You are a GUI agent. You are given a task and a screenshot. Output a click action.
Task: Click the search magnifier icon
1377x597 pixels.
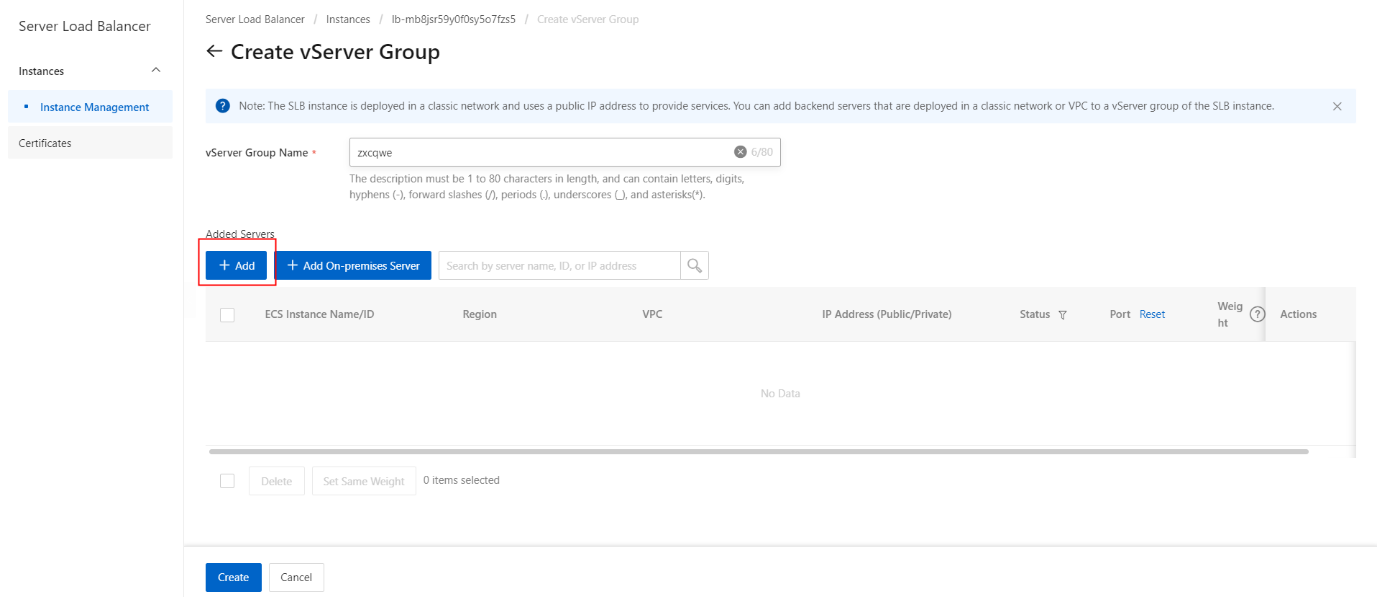pyautogui.click(x=695, y=265)
